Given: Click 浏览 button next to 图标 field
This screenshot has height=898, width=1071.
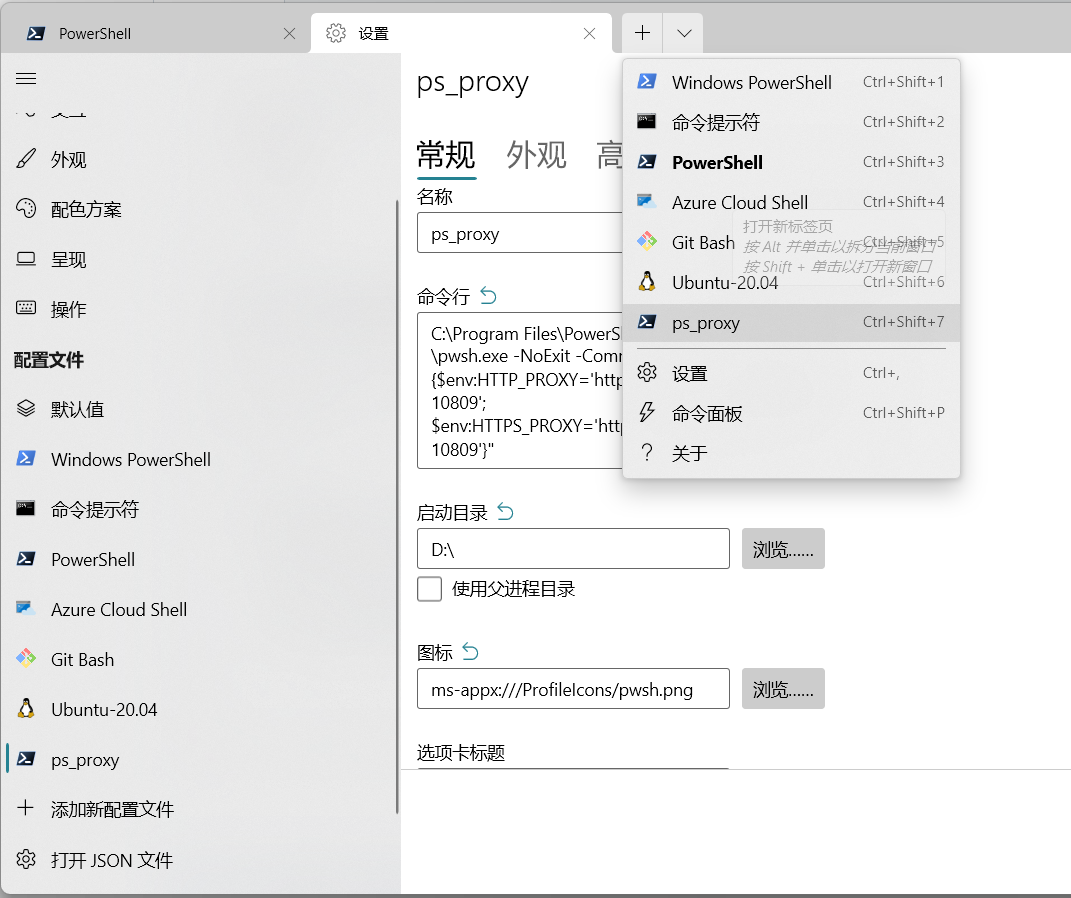Looking at the screenshot, I should [x=783, y=688].
